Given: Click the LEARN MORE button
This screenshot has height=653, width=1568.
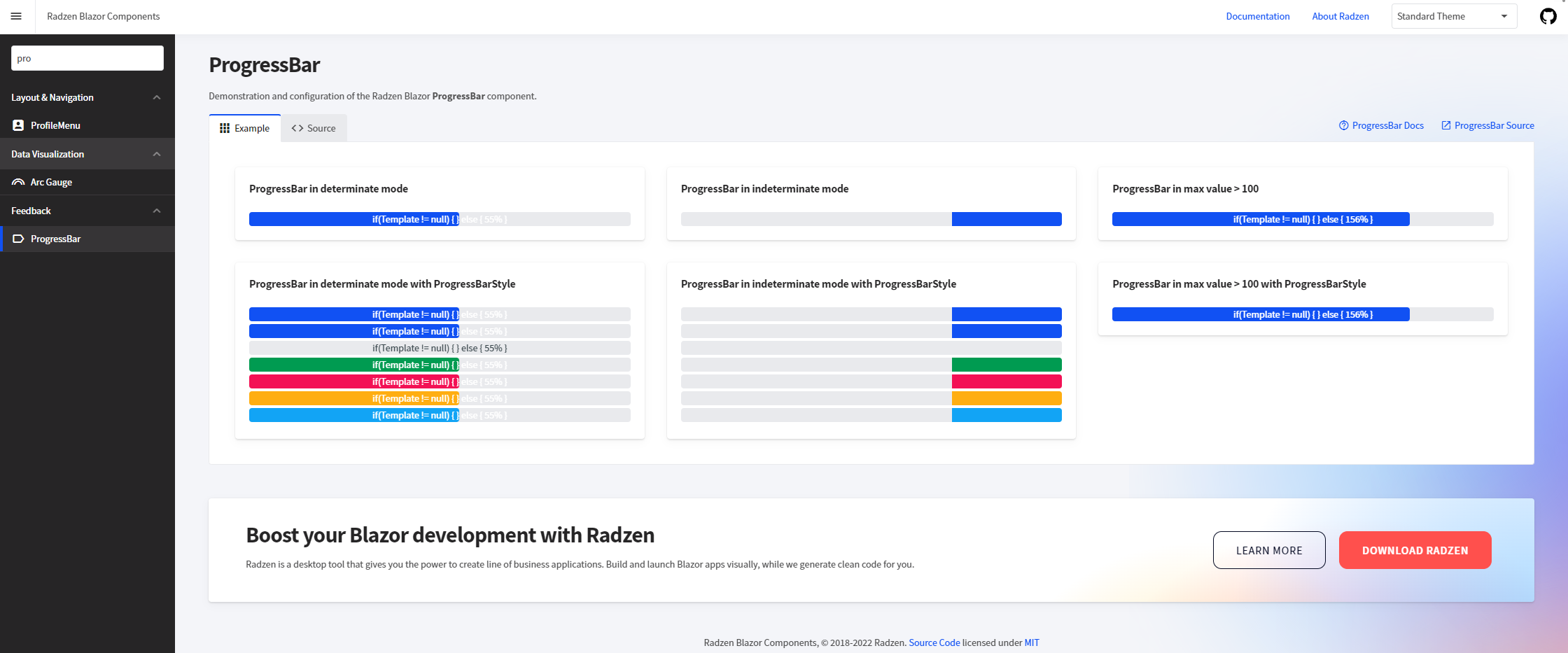Looking at the screenshot, I should pyautogui.click(x=1269, y=550).
